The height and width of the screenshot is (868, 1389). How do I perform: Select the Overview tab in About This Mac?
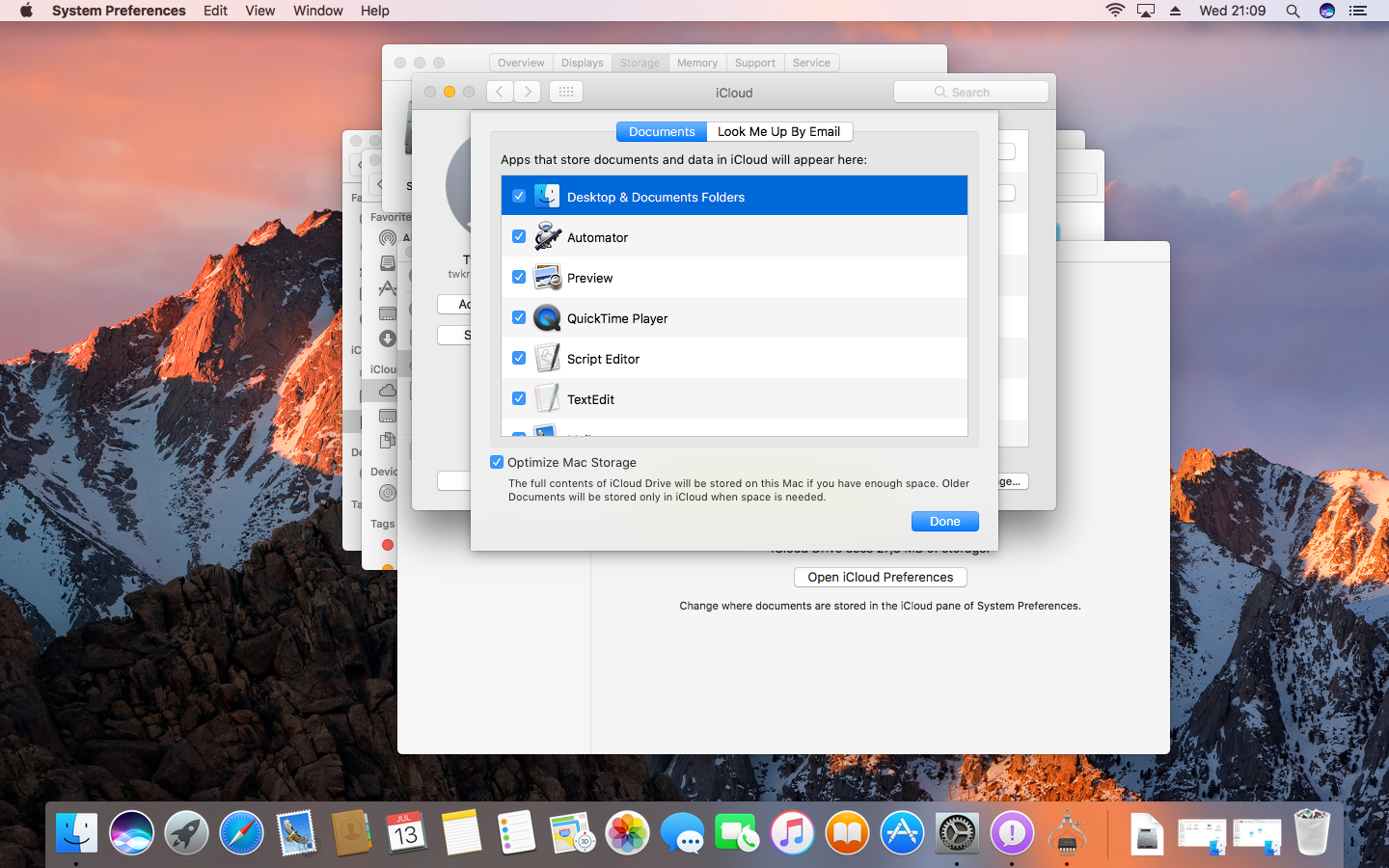pos(521,63)
